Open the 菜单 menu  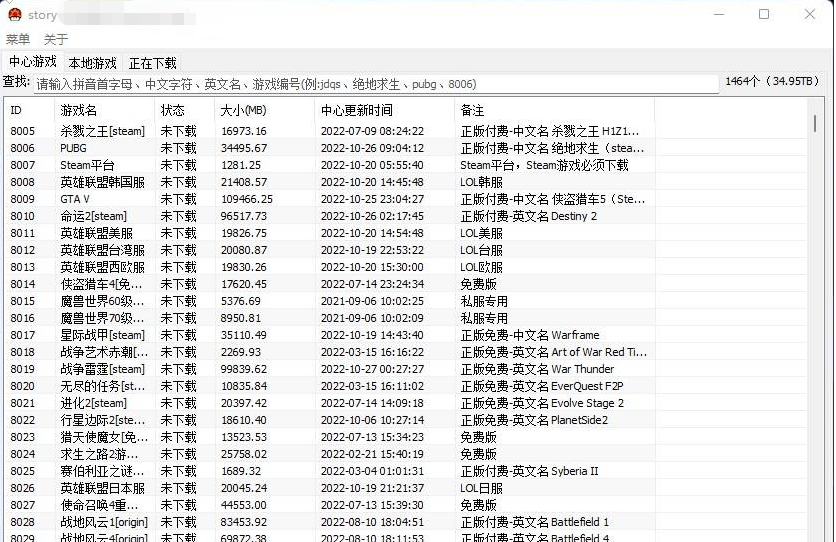click(18, 39)
